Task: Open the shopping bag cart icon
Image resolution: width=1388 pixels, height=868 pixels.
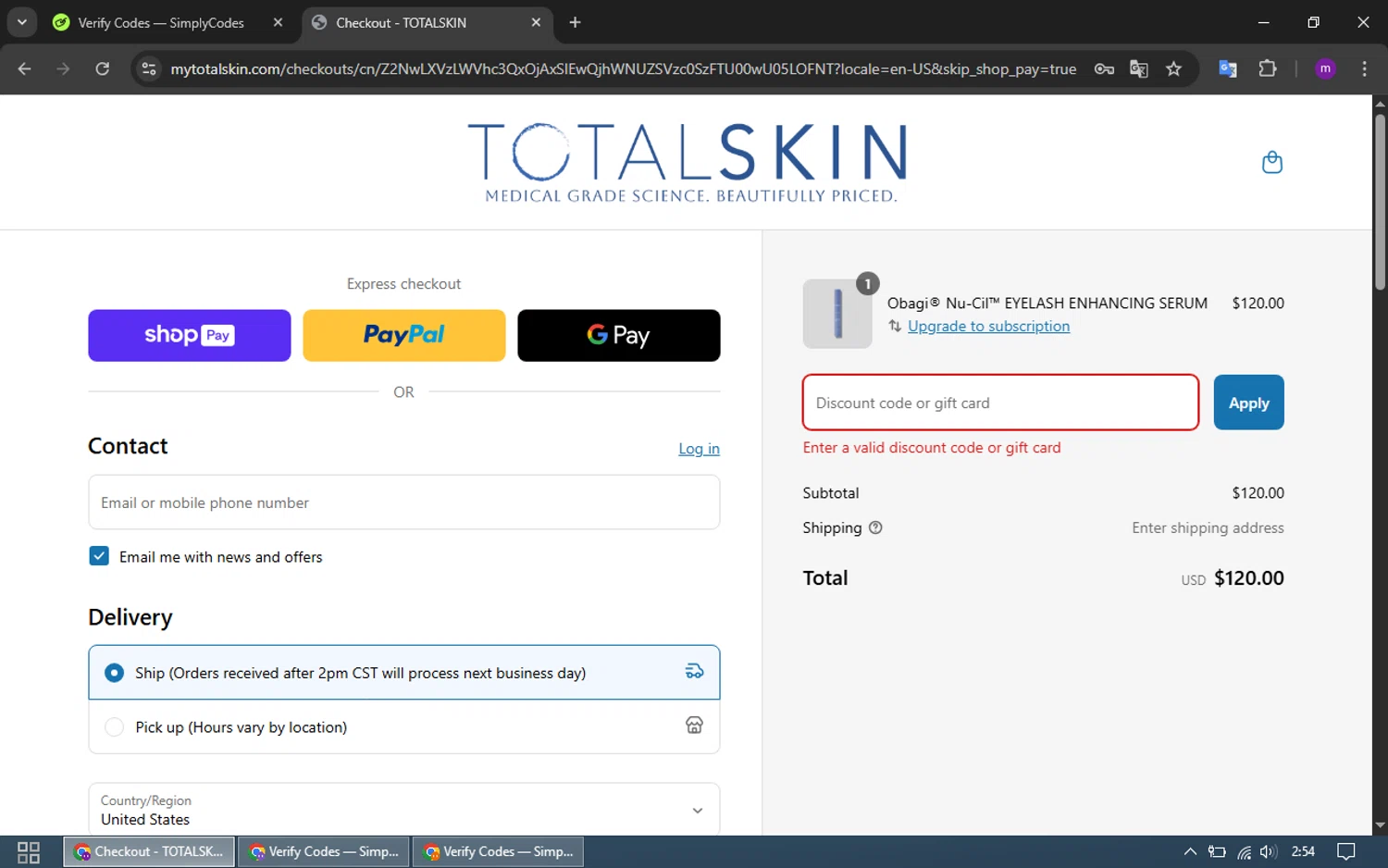Action: [x=1272, y=162]
